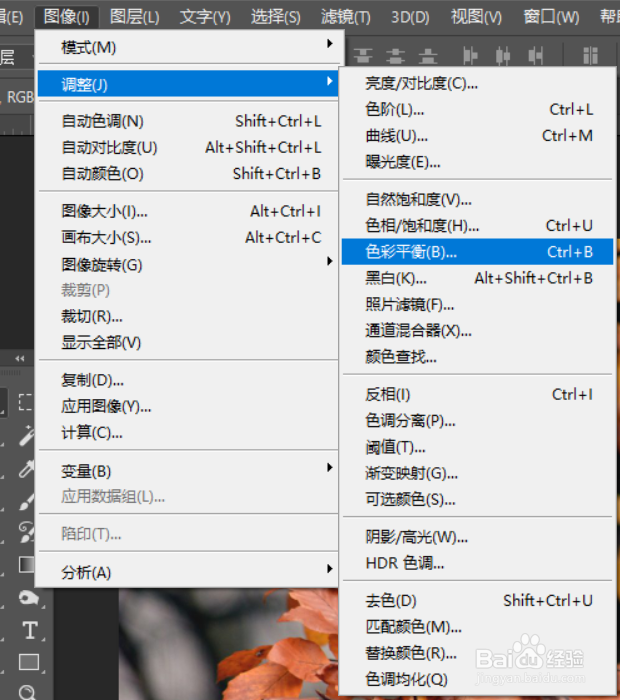
Task: Open 匹配颜色(M) dialog
Action: (x=478, y=627)
